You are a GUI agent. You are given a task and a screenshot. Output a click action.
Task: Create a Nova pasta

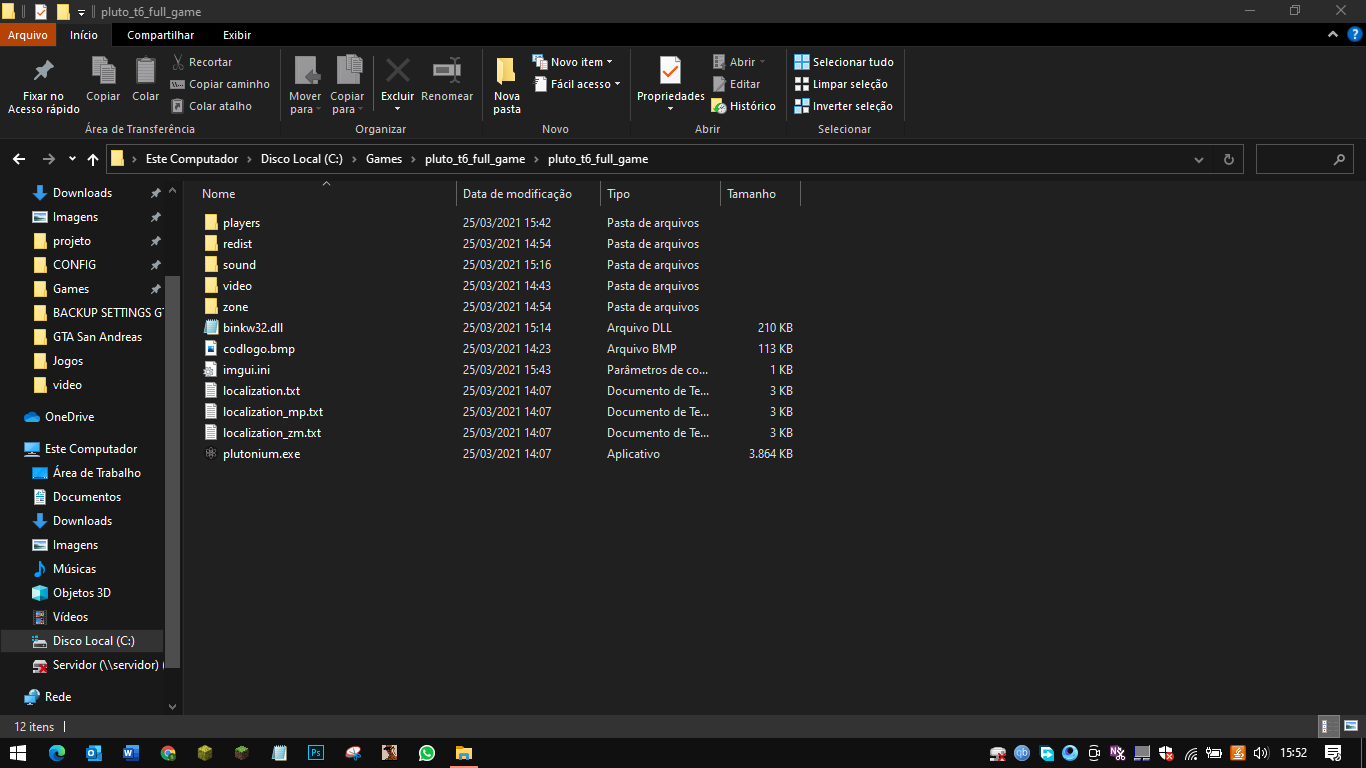pos(507,85)
